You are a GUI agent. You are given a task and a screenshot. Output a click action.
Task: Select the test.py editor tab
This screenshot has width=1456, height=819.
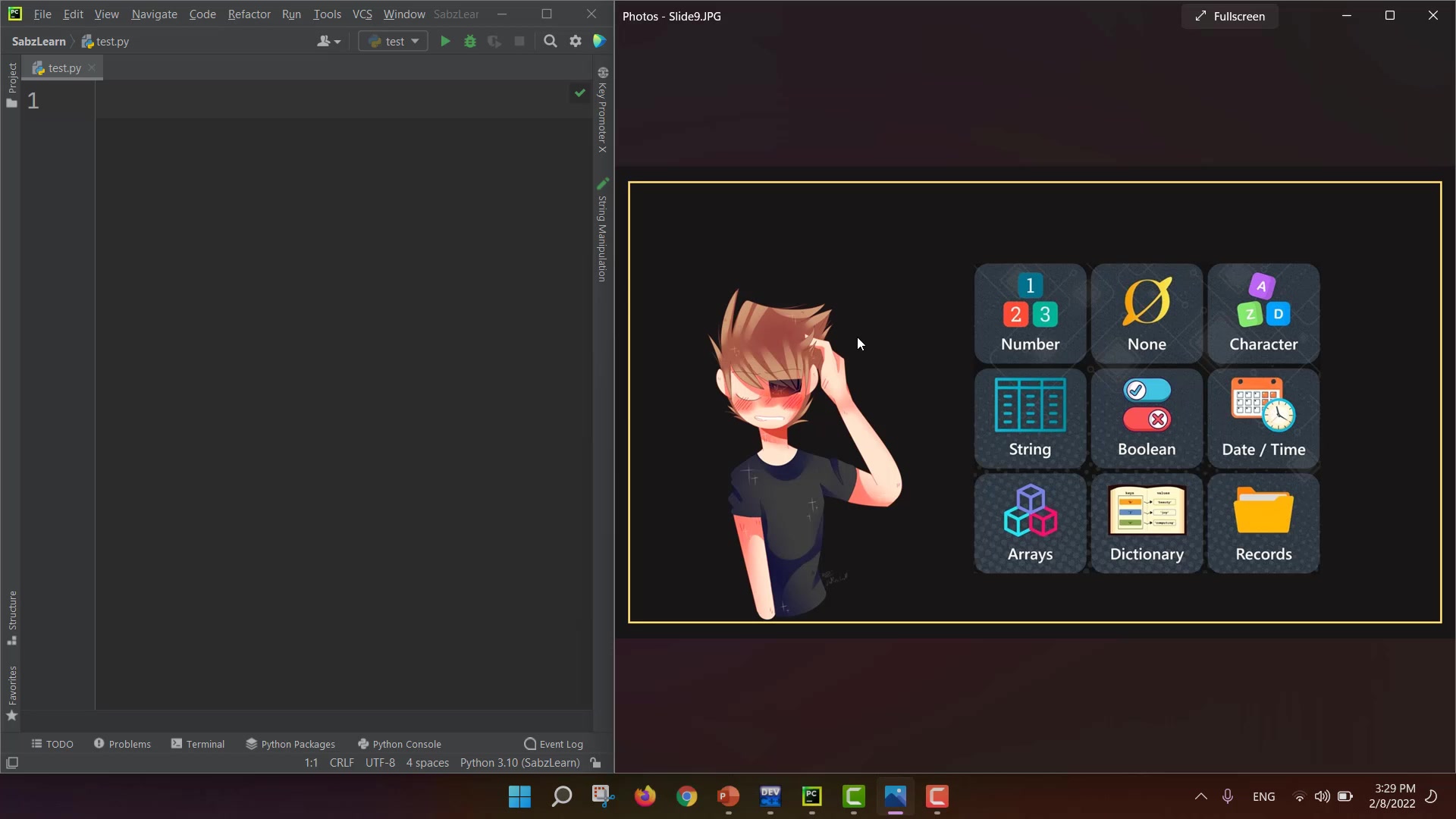(64, 68)
